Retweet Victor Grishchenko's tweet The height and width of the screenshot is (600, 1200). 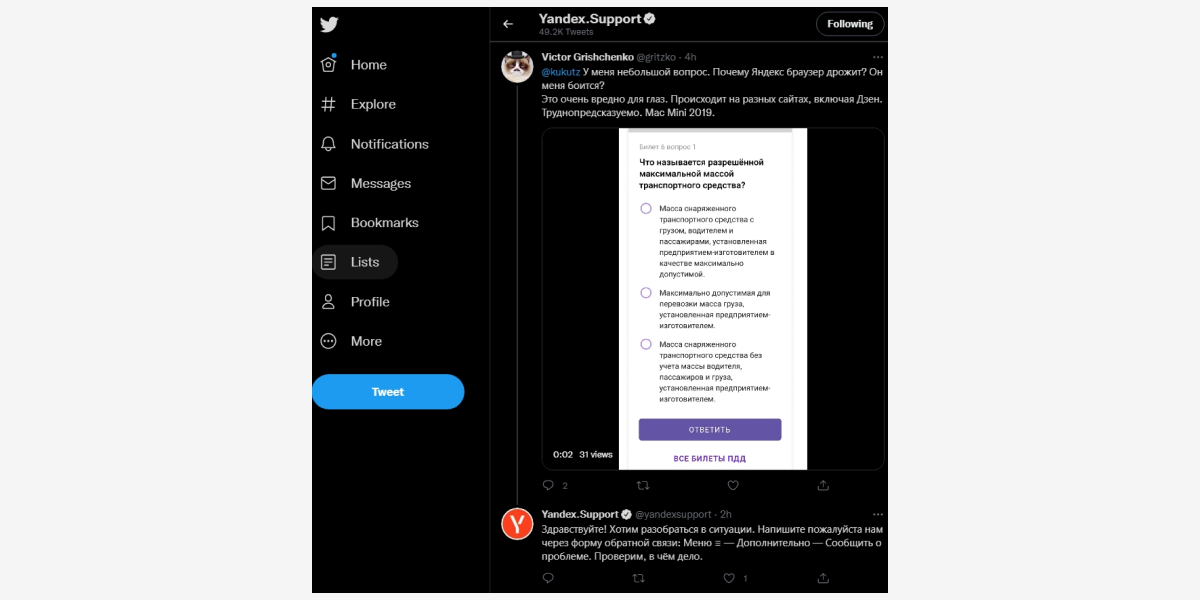643,485
